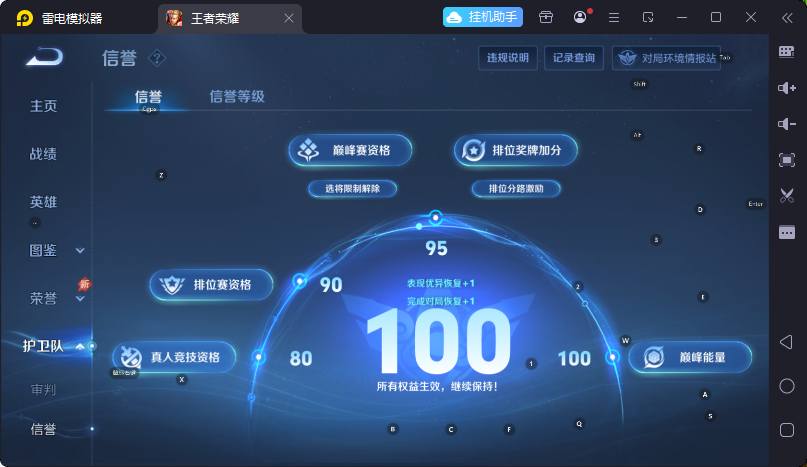807x467 pixels.
Task: Open 英雄 in sidebar
Action: pyautogui.click(x=43, y=202)
